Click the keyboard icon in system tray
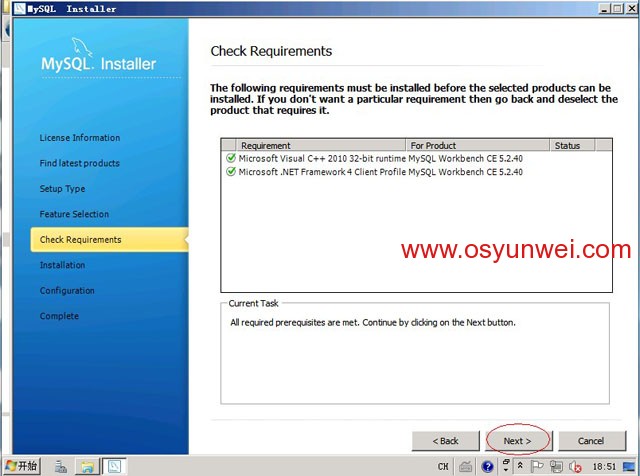 pyautogui.click(x=465, y=467)
